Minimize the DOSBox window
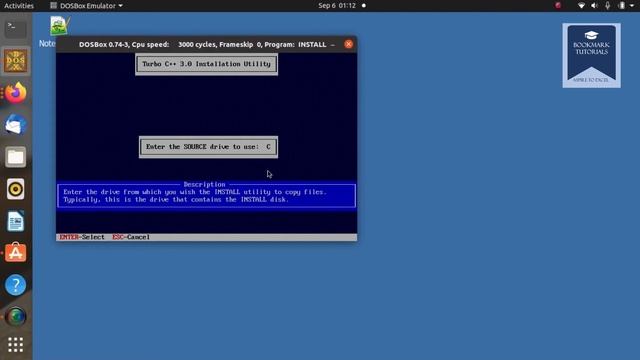 pyautogui.click(x=333, y=44)
